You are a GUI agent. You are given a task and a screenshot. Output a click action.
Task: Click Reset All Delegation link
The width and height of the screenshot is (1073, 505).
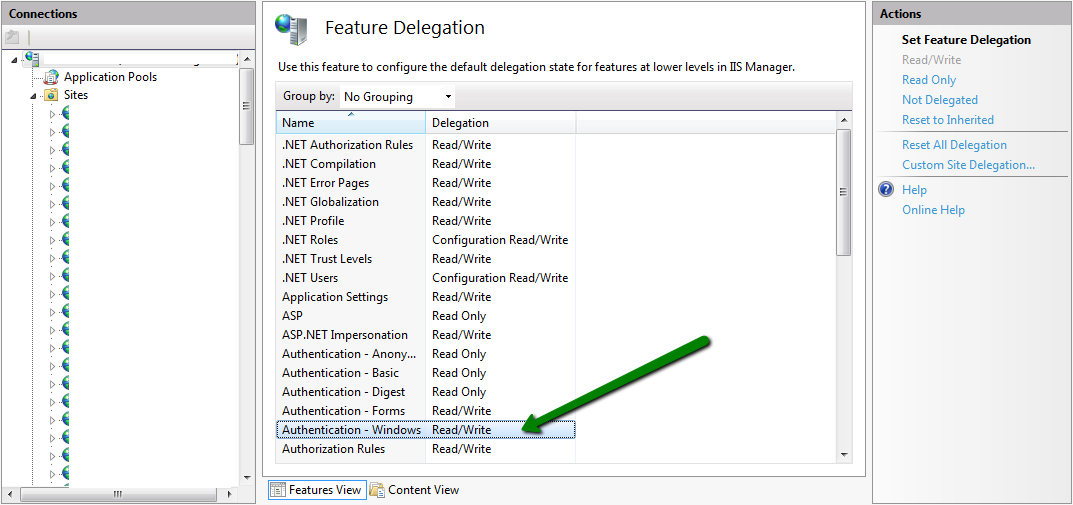(953, 145)
